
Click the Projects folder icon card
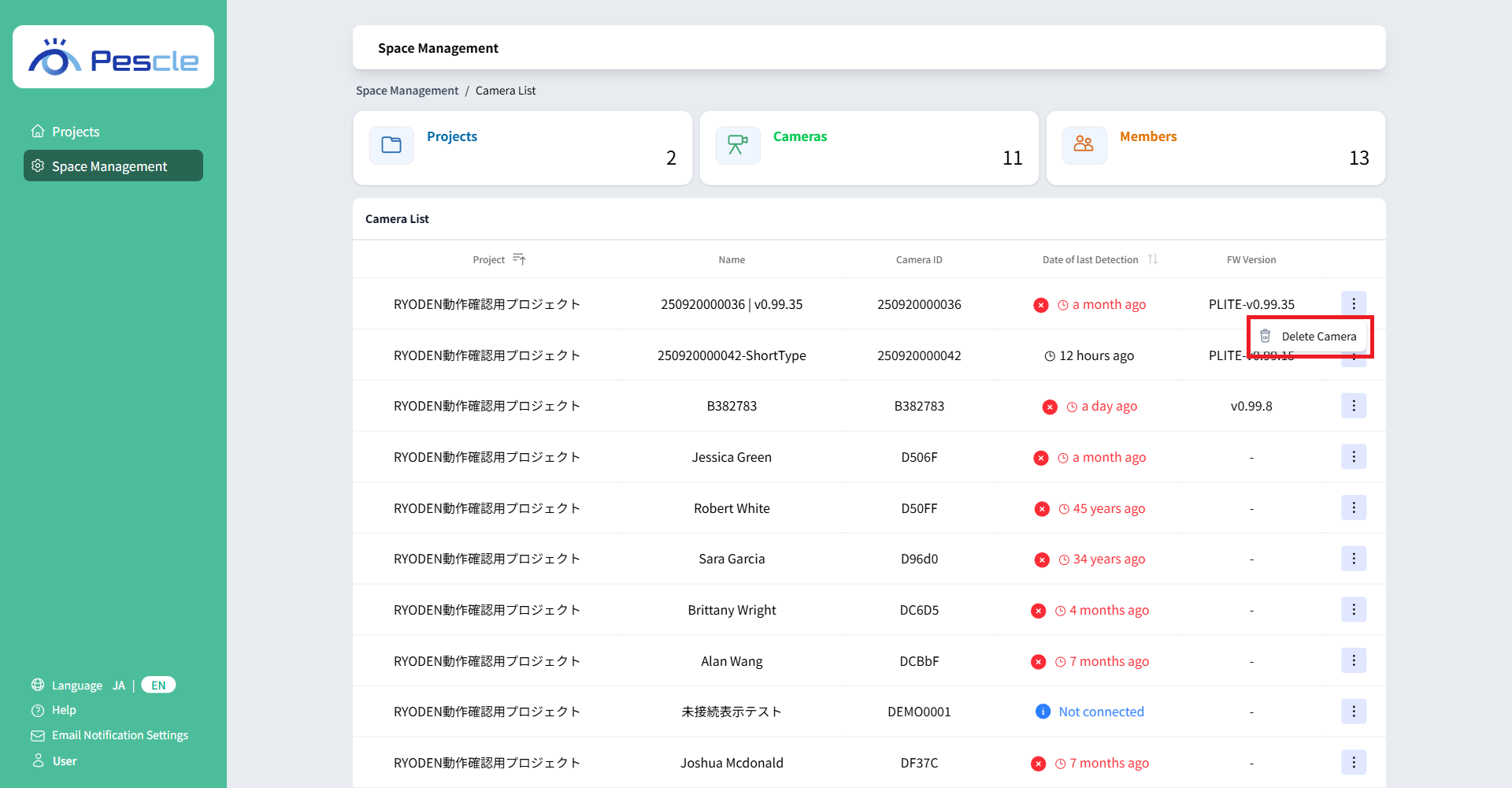pos(391,145)
